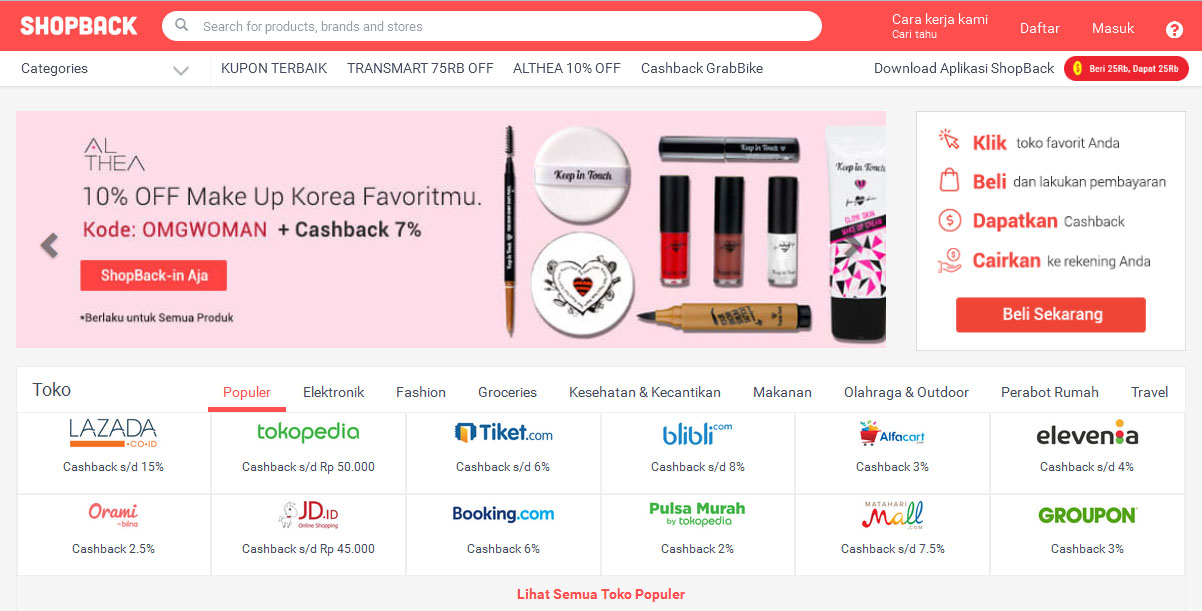Expand Cara kerja kami Cari tahu
1202x611 pixels.
939,26
